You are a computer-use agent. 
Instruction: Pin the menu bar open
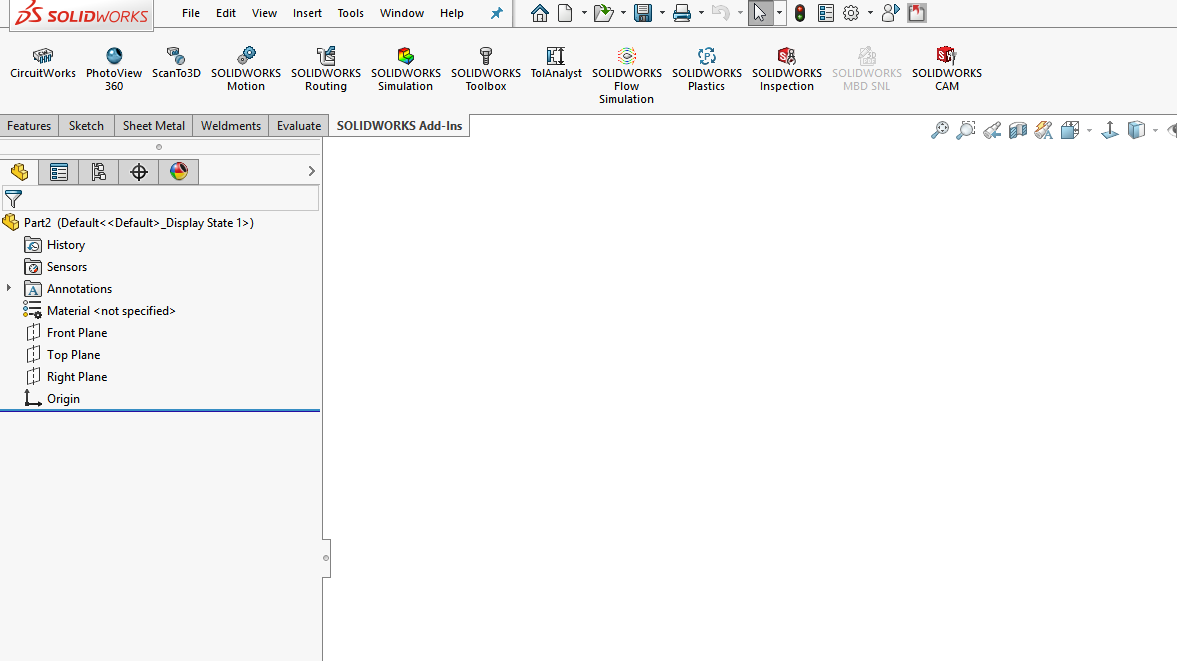(x=497, y=14)
